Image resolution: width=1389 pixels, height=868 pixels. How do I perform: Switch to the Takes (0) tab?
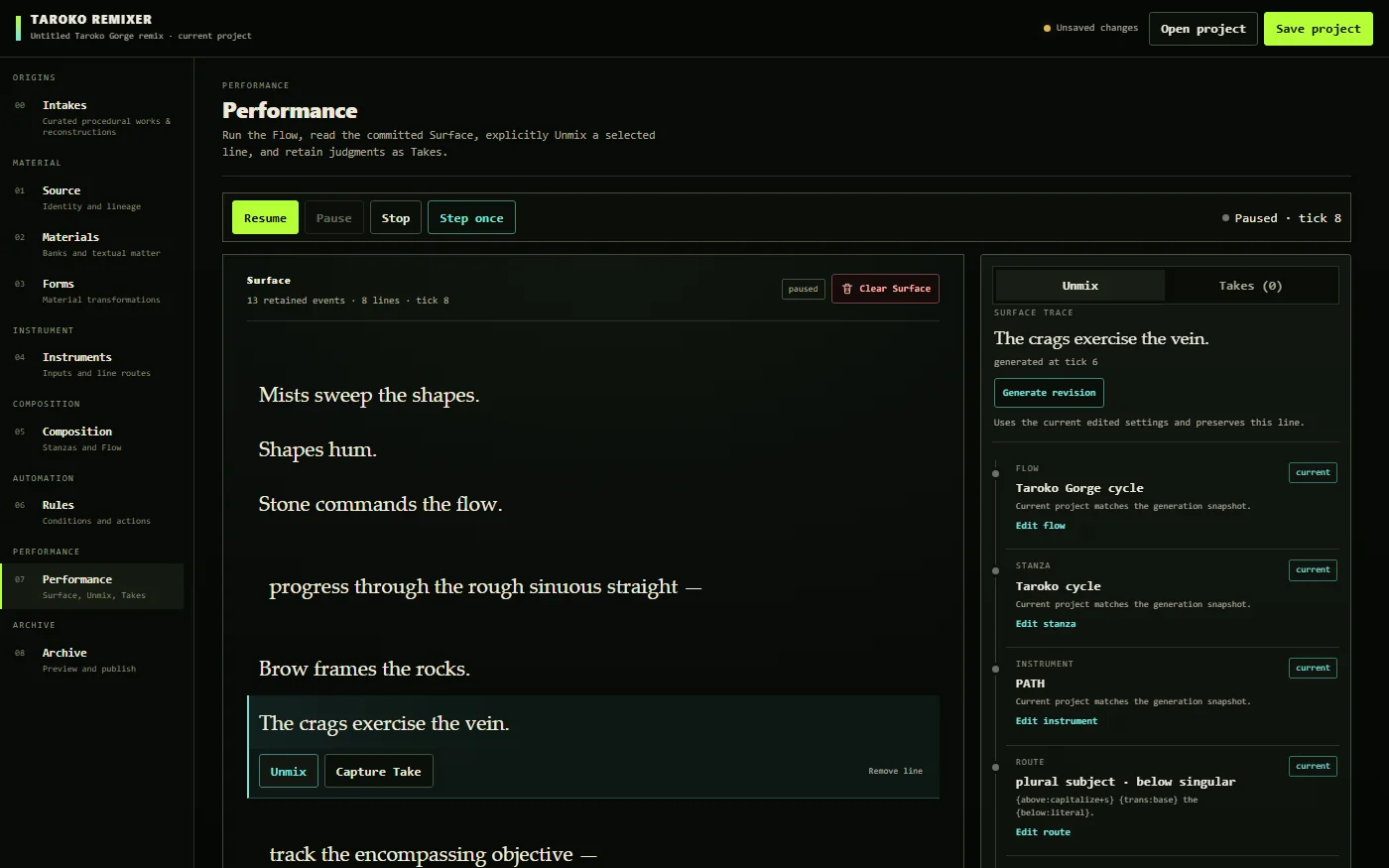pos(1250,286)
